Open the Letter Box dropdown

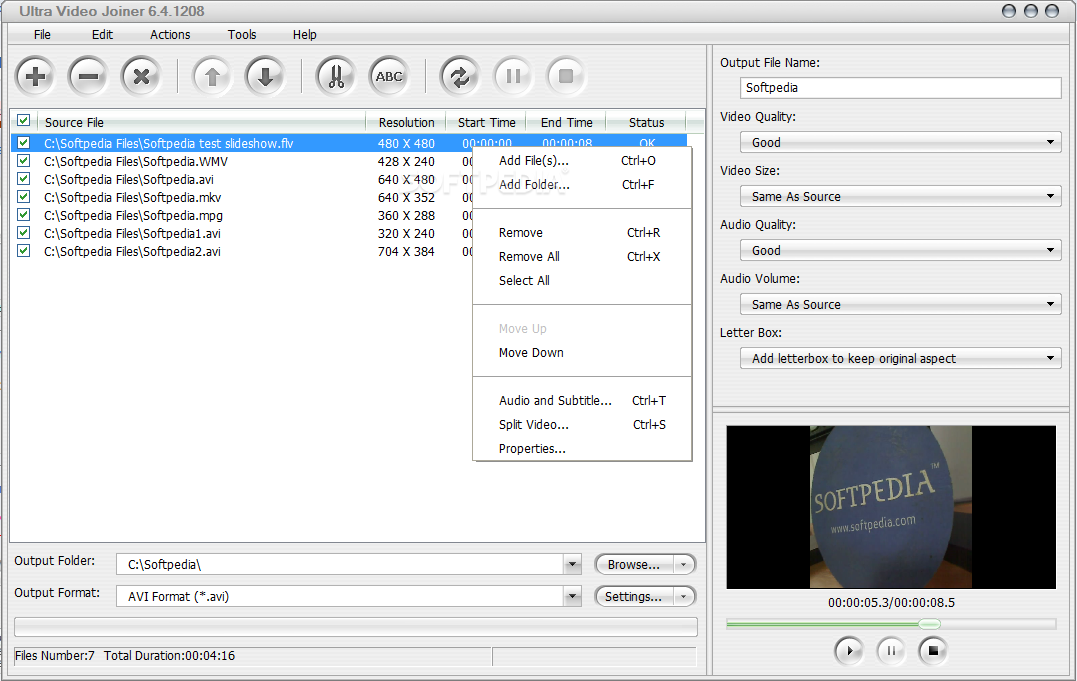[900, 358]
